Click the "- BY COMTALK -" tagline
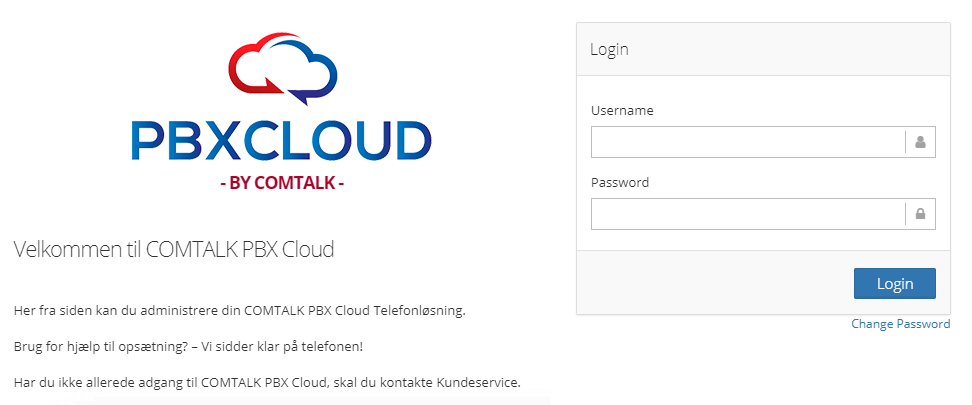This screenshot has height=405, width=972. (281, 184)
